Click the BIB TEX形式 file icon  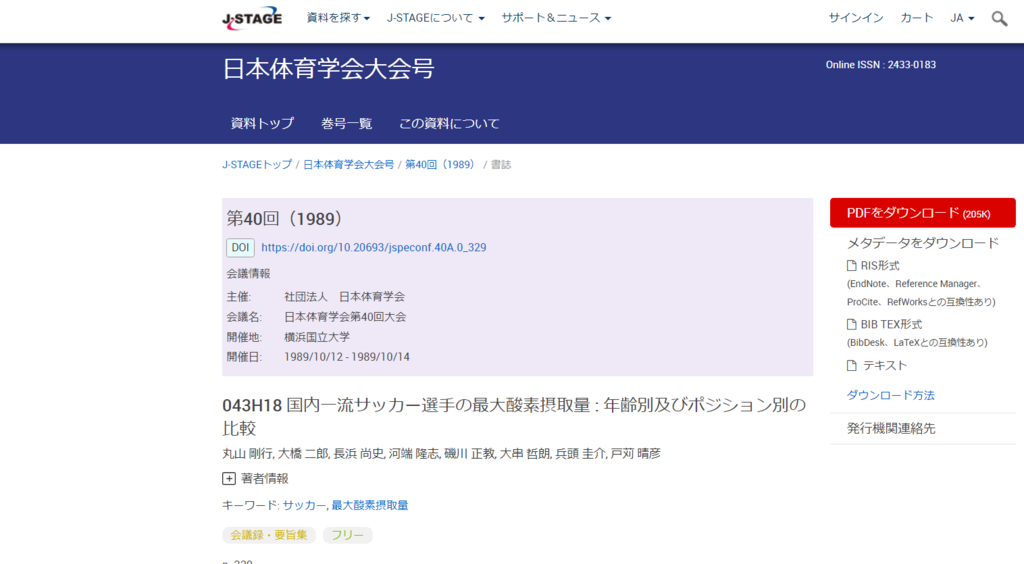[852, 324]
